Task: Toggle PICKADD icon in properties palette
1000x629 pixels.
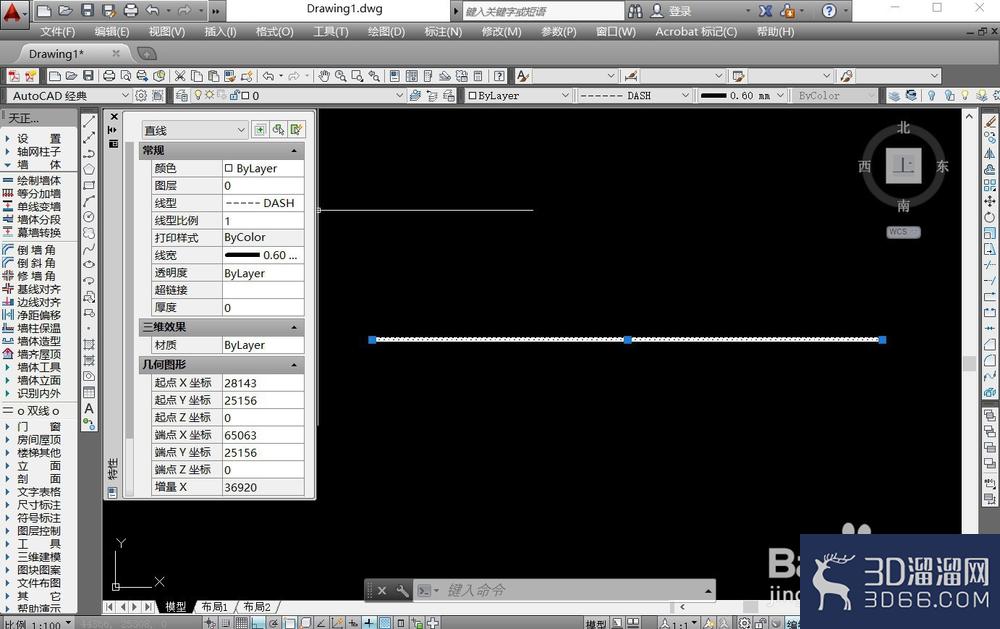Action: tap(260, 130)
